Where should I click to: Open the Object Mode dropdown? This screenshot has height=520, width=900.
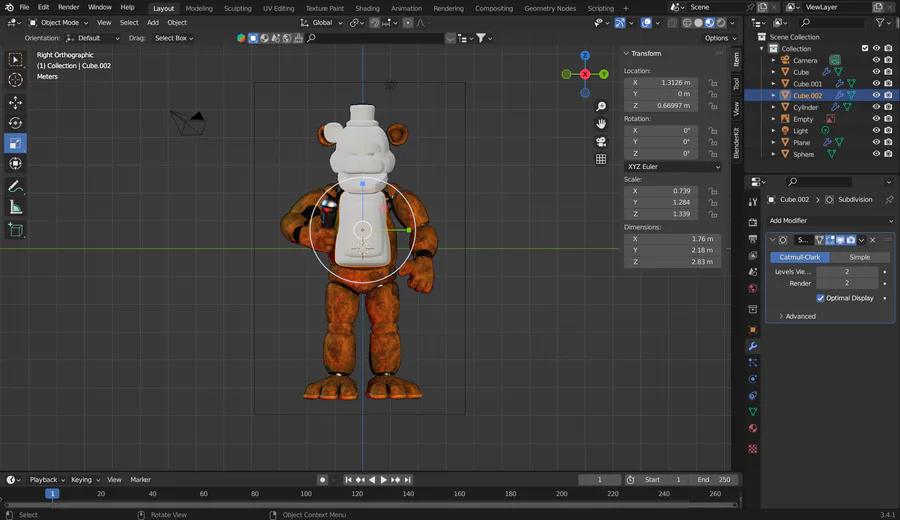tap(59, 23)
